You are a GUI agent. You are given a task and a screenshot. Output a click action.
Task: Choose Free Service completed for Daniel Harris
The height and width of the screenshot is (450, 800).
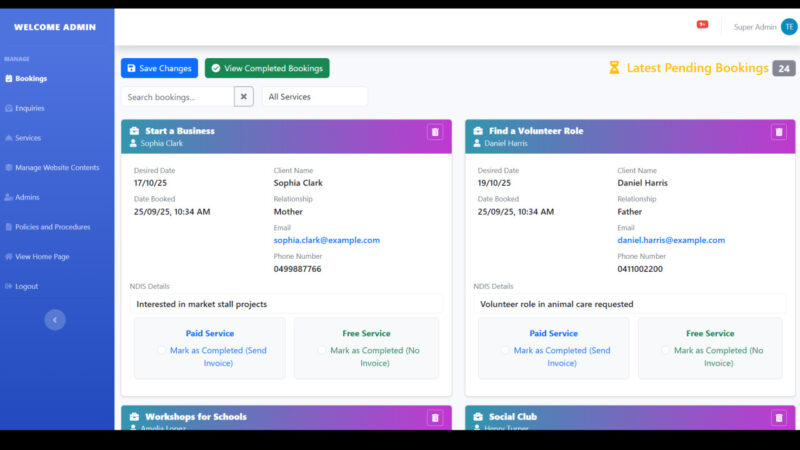[666, 351]
